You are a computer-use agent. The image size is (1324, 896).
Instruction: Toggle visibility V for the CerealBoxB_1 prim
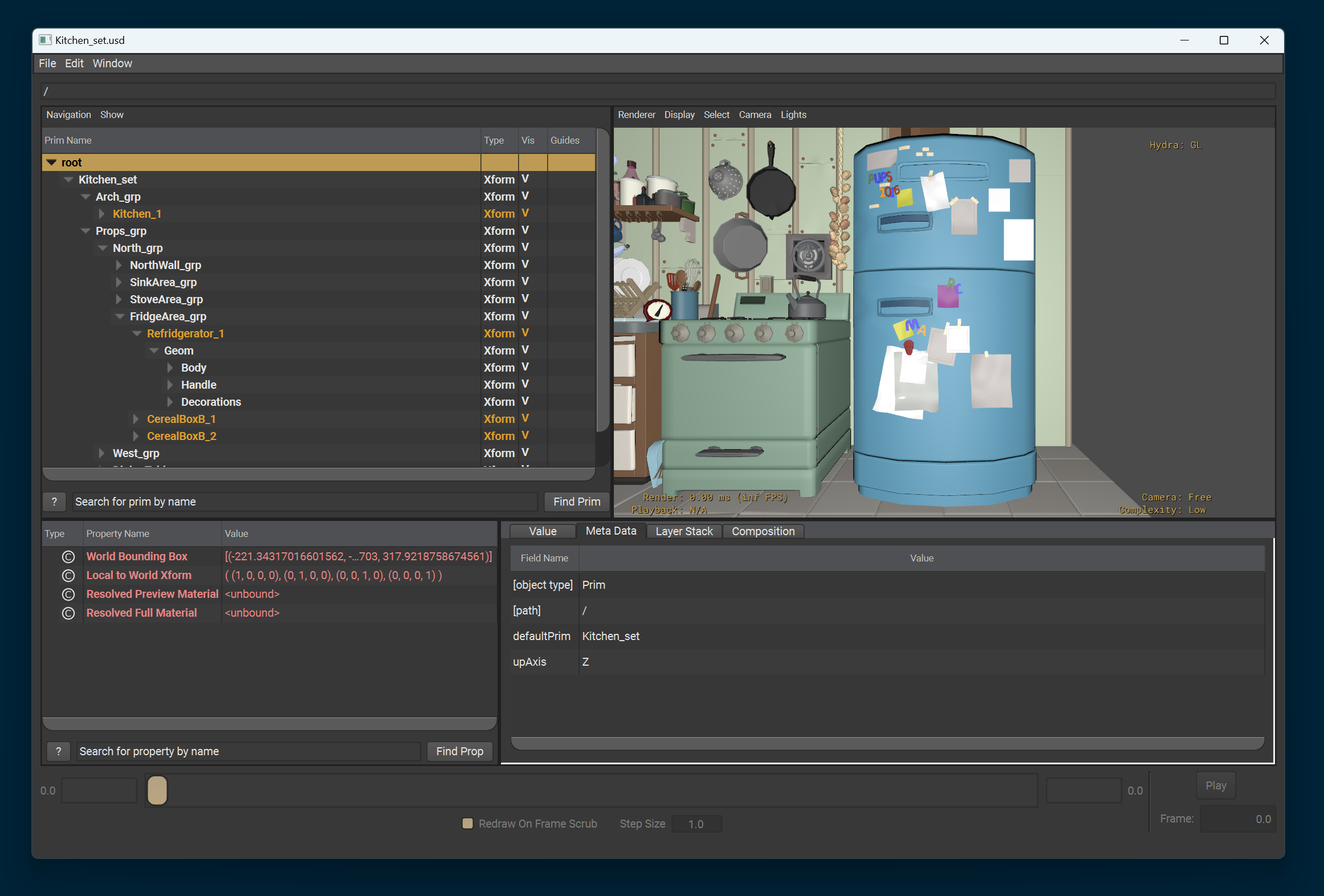click(x=525, y=418)
